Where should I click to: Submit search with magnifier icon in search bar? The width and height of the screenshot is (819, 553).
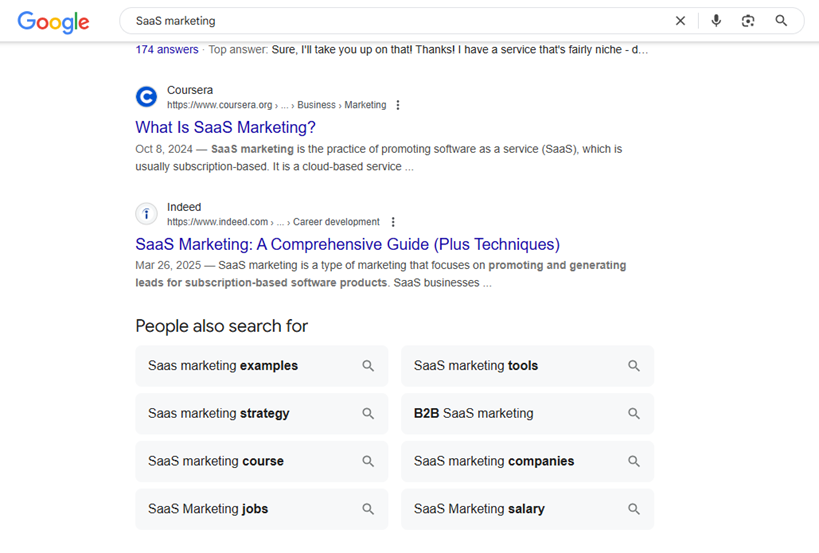[x=781, y=21]
